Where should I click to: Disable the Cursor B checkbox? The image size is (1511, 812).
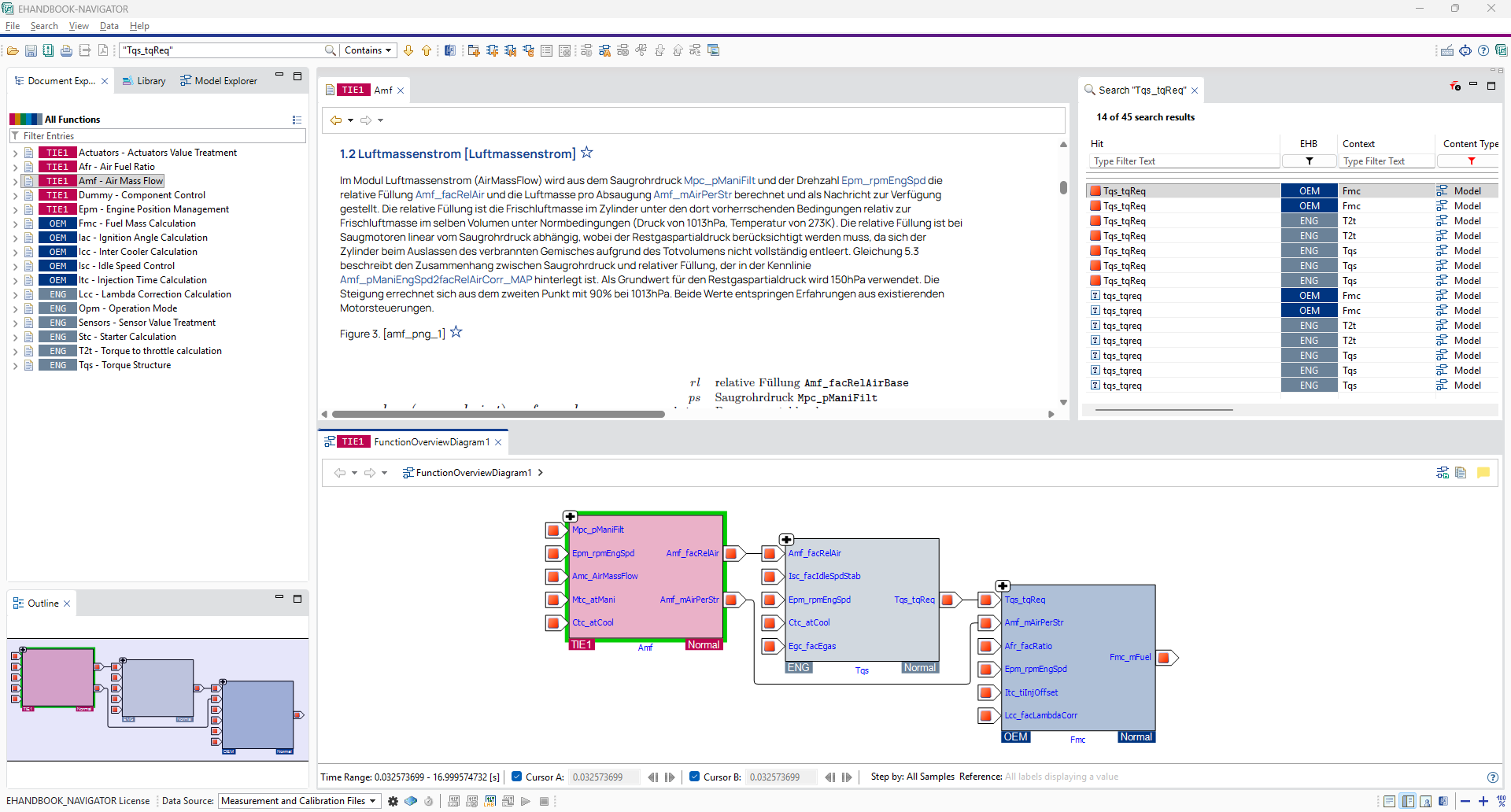695,777
